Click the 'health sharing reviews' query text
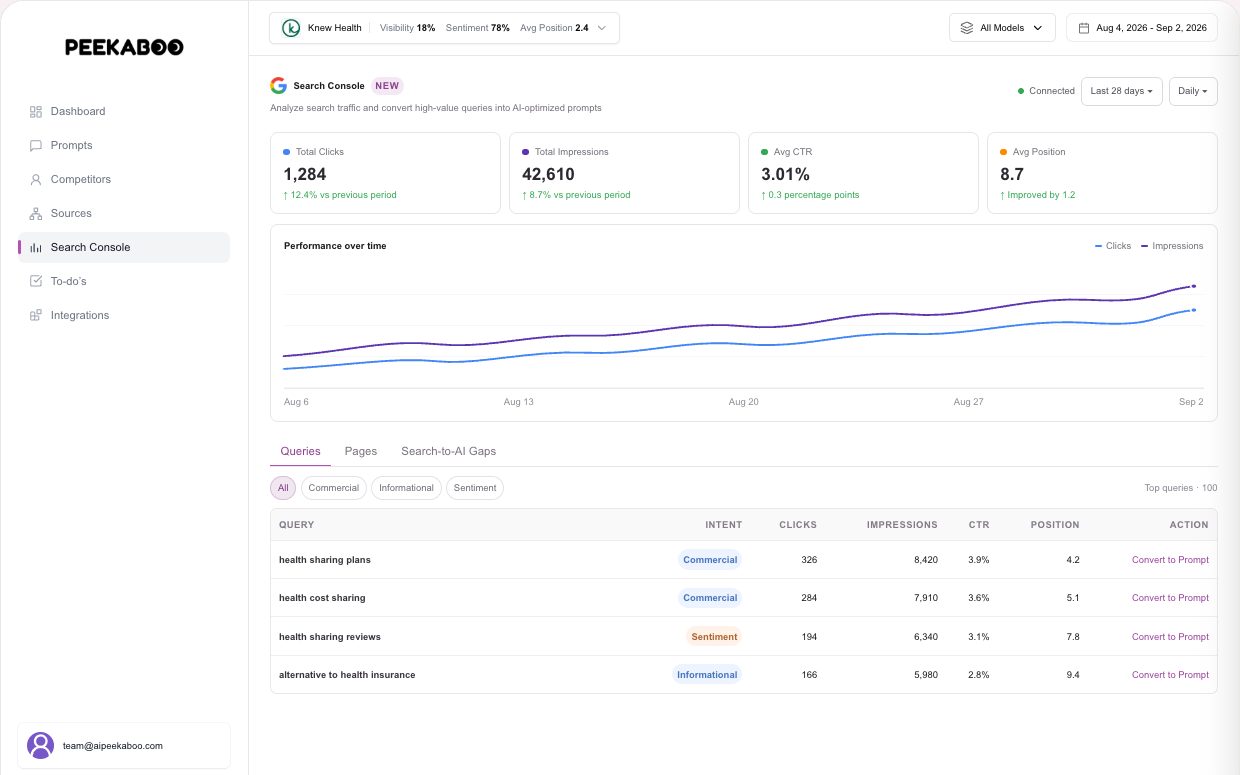The image size is (1240, 775). [x=330, y=637]
